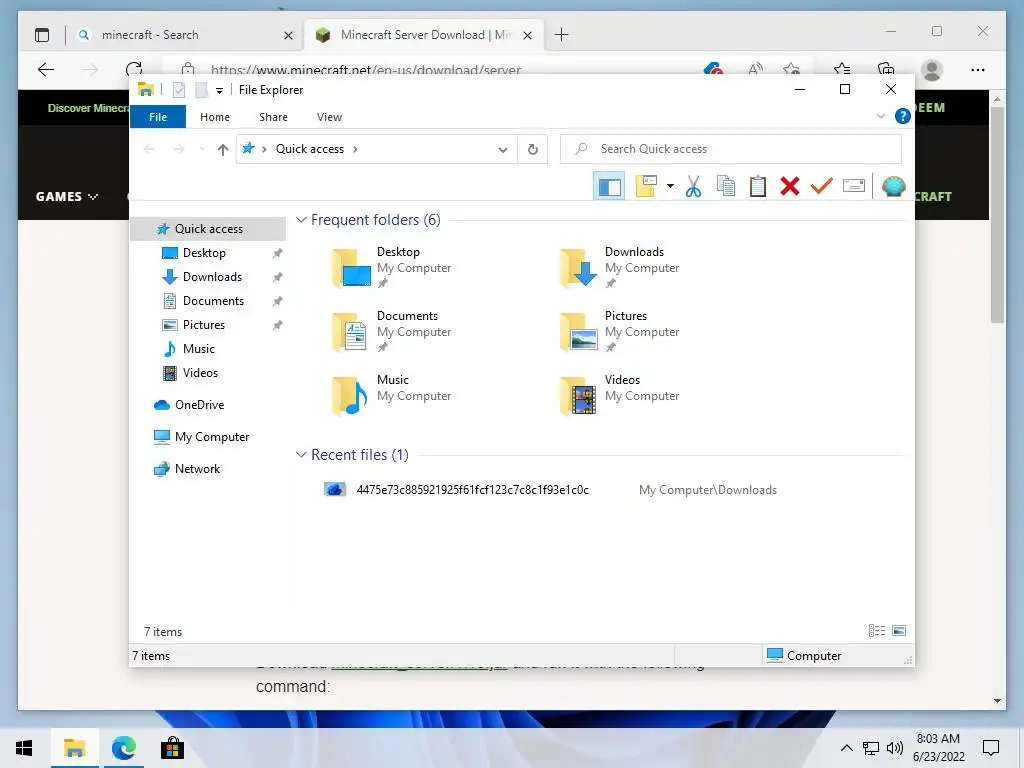Close the Minecraft Server Download tab
Screen dimensions: 1024x768
coord(528,35)
